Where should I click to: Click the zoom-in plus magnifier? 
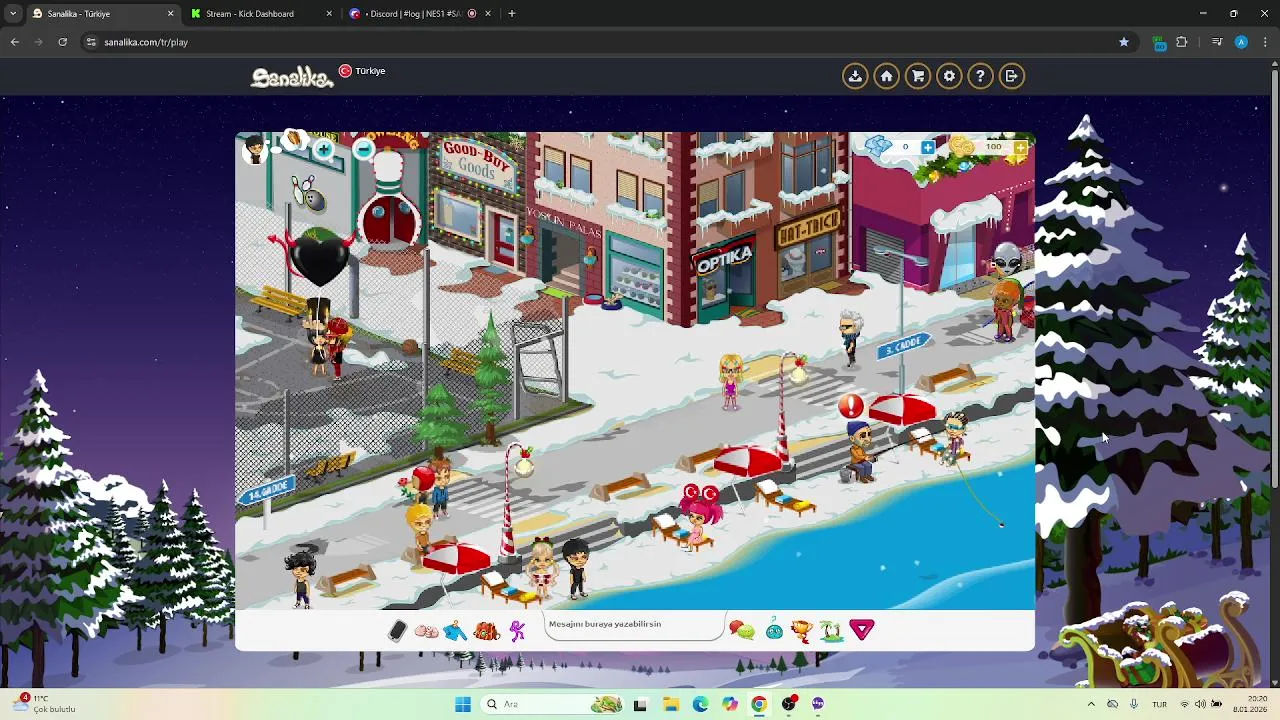tap(323, 150)
